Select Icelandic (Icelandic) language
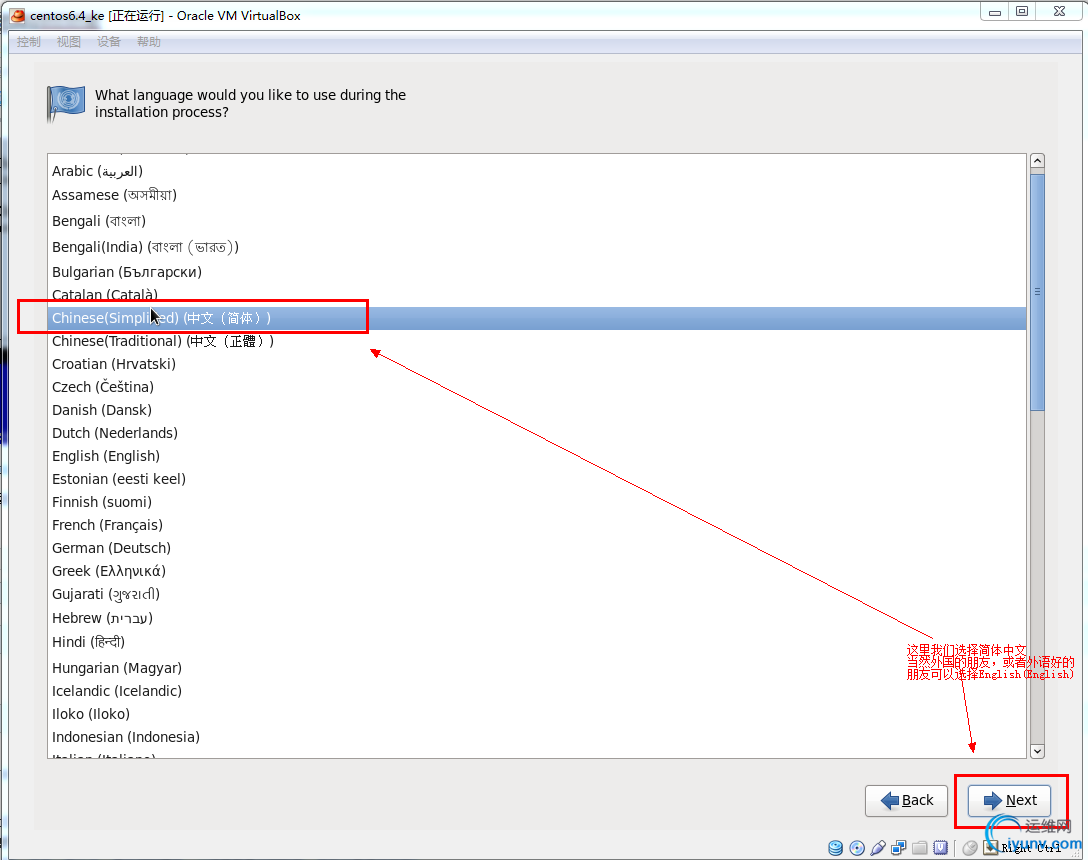The height and width of the screenshot is (860, 1088). pyautogui.click(x=536, y=691)
